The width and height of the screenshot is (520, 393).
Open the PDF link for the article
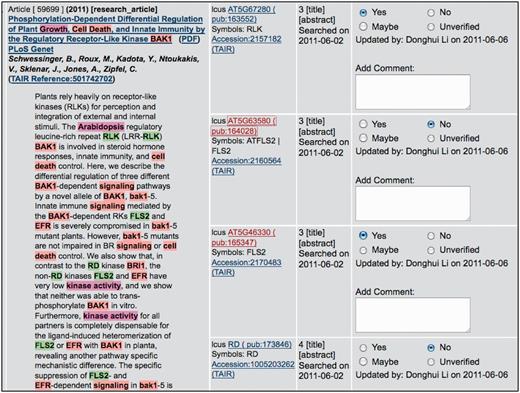[189, 39]
